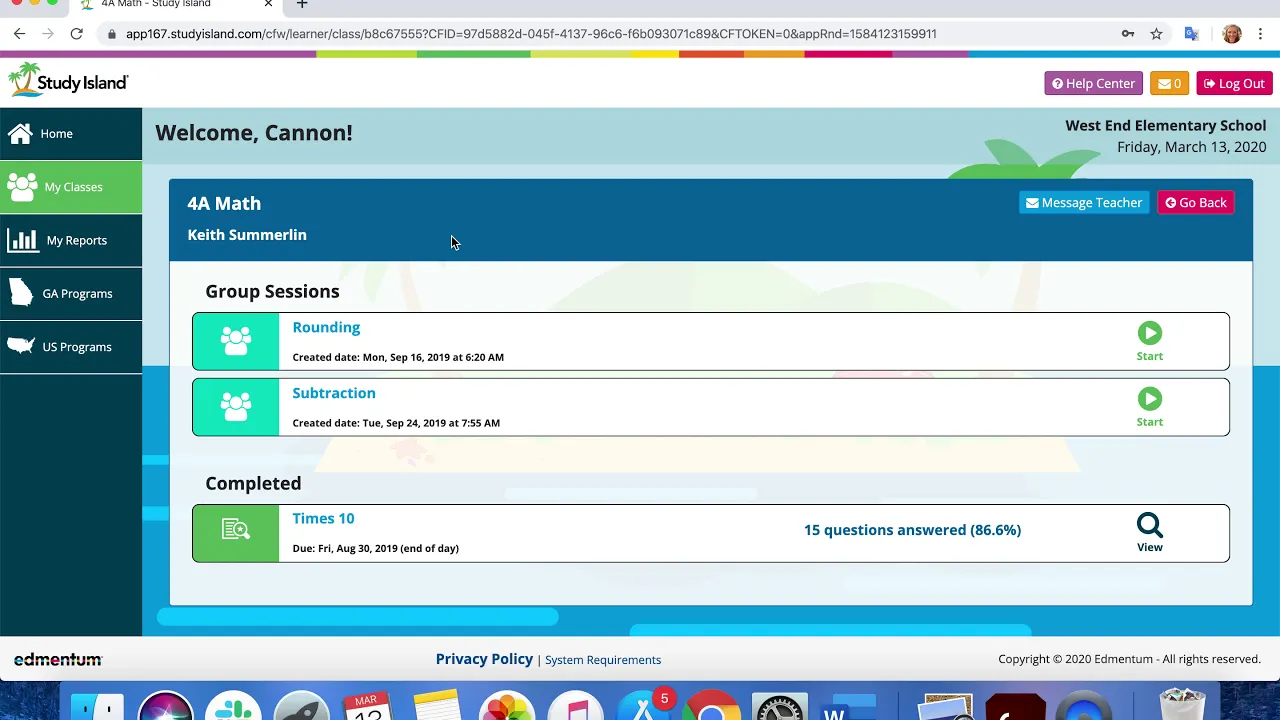
Task: Log out of Study Island
Action: click(1234, 84)
